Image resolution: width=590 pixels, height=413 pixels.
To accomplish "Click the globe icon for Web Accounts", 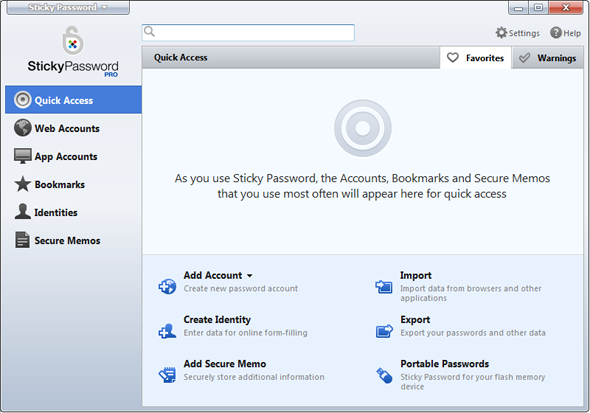I will 23,128.
